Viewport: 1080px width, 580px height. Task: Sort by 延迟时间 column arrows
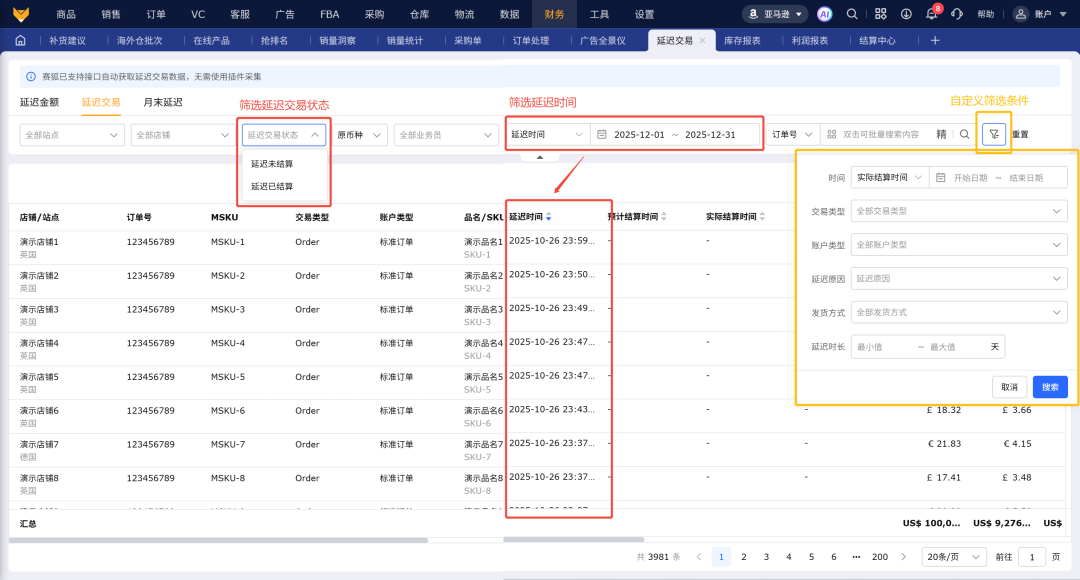click(548, 216)
